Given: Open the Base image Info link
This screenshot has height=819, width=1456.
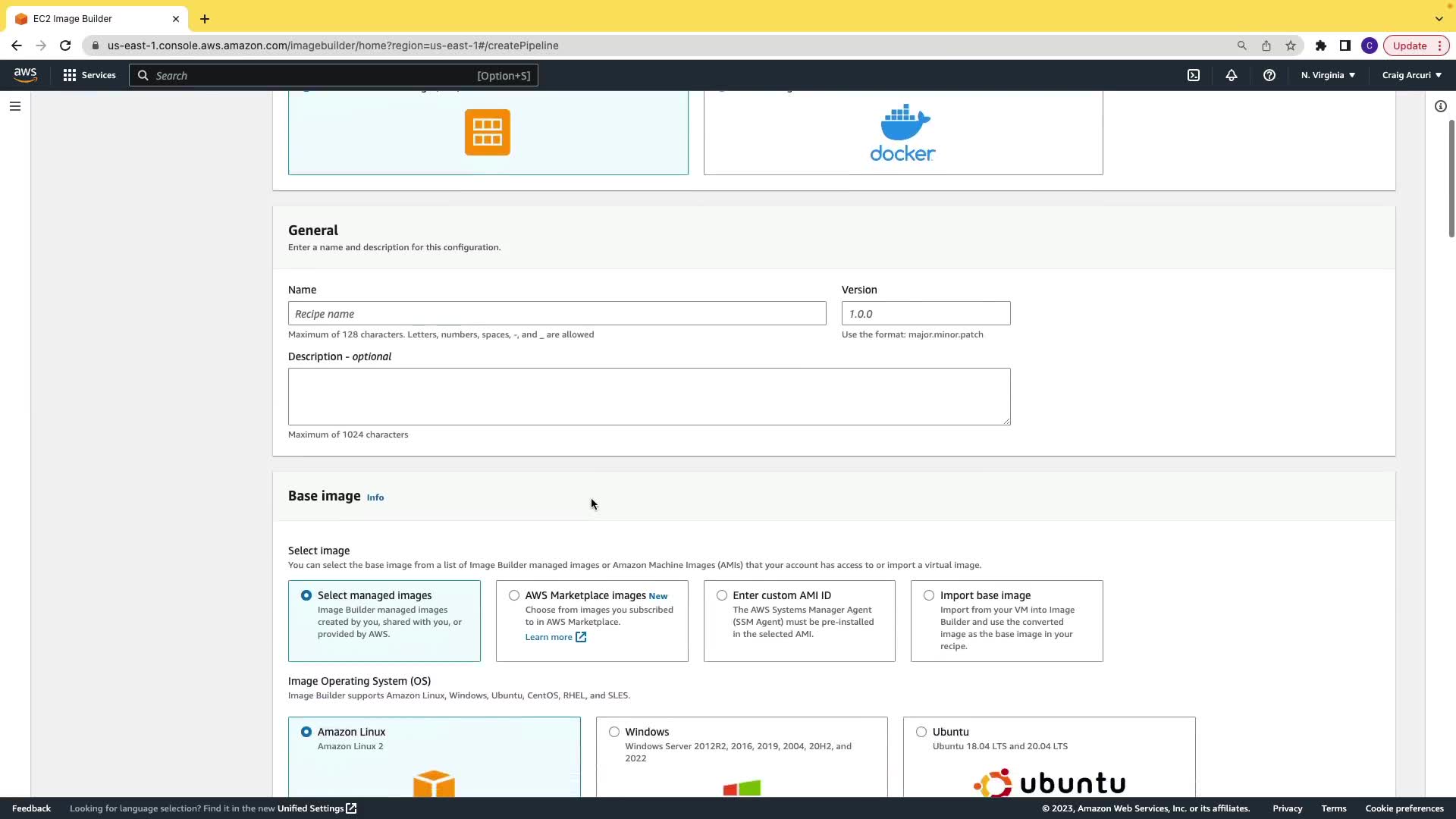Looking at the screenshot, I should [x=375, y=497].
